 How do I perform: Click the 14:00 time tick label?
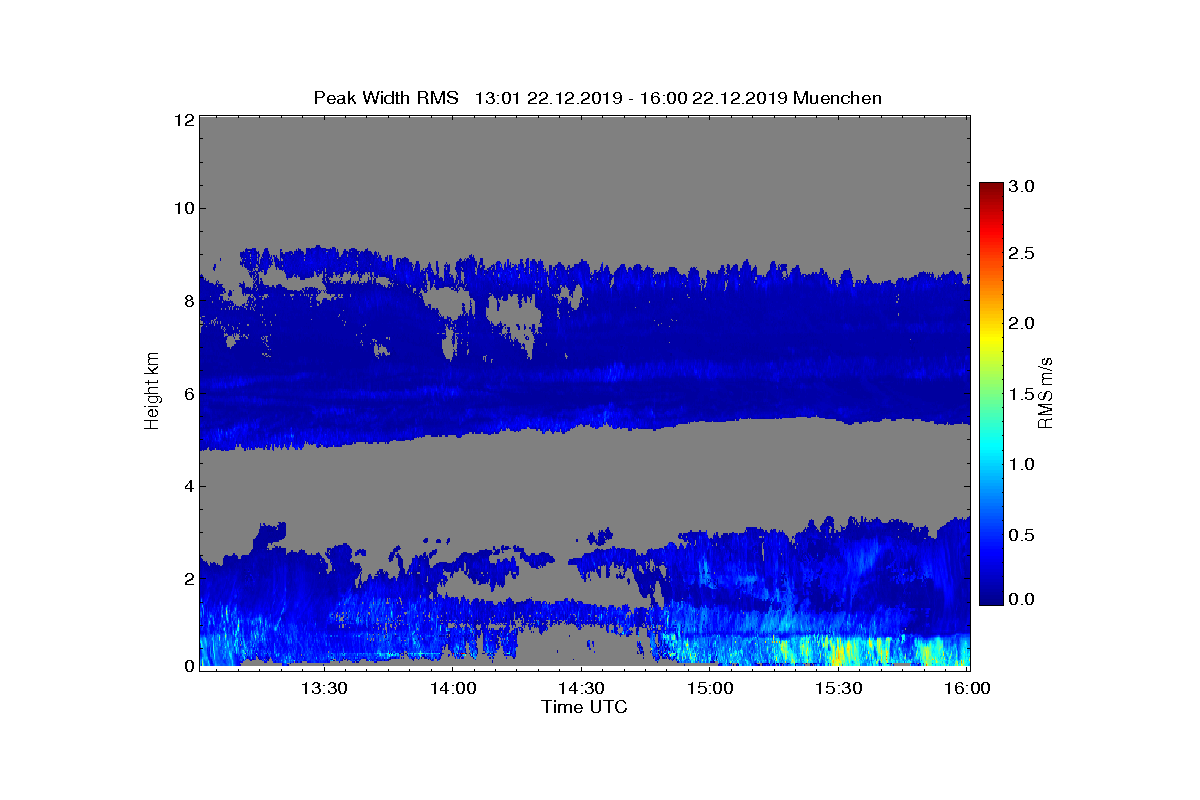[x=452, y=688]
